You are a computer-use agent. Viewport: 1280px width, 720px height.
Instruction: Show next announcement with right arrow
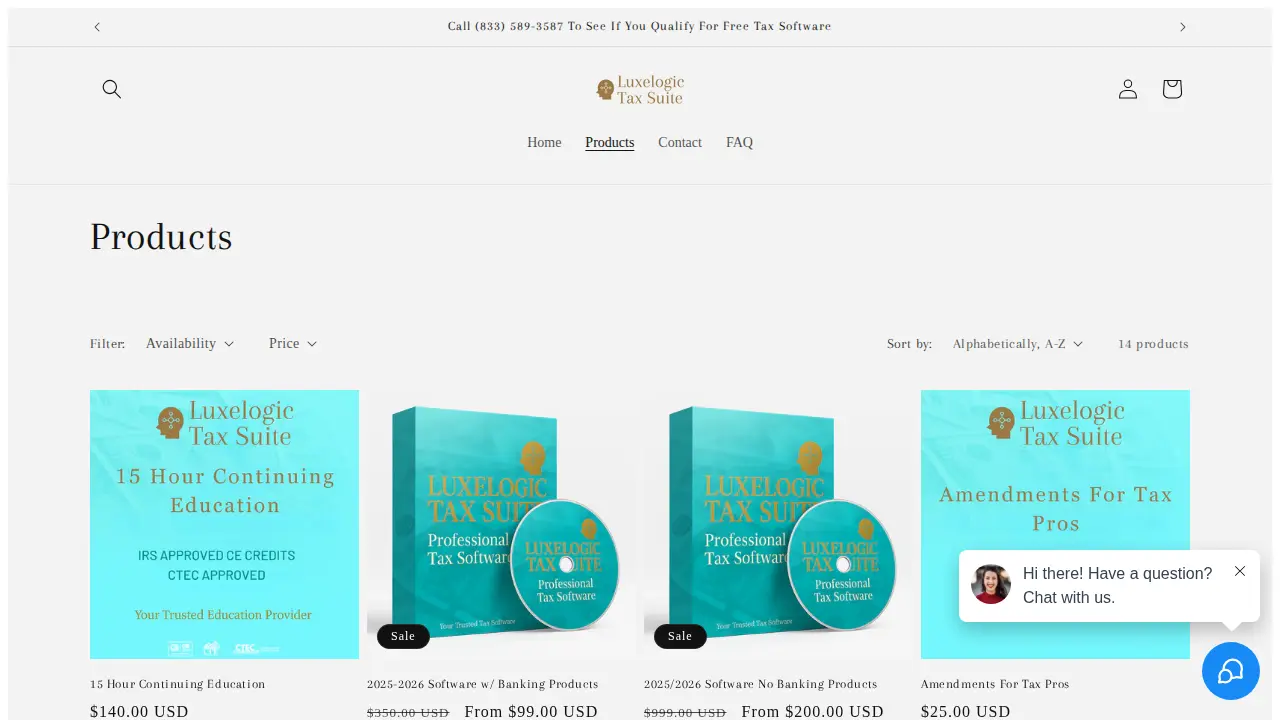click(x=1183, y=27)
